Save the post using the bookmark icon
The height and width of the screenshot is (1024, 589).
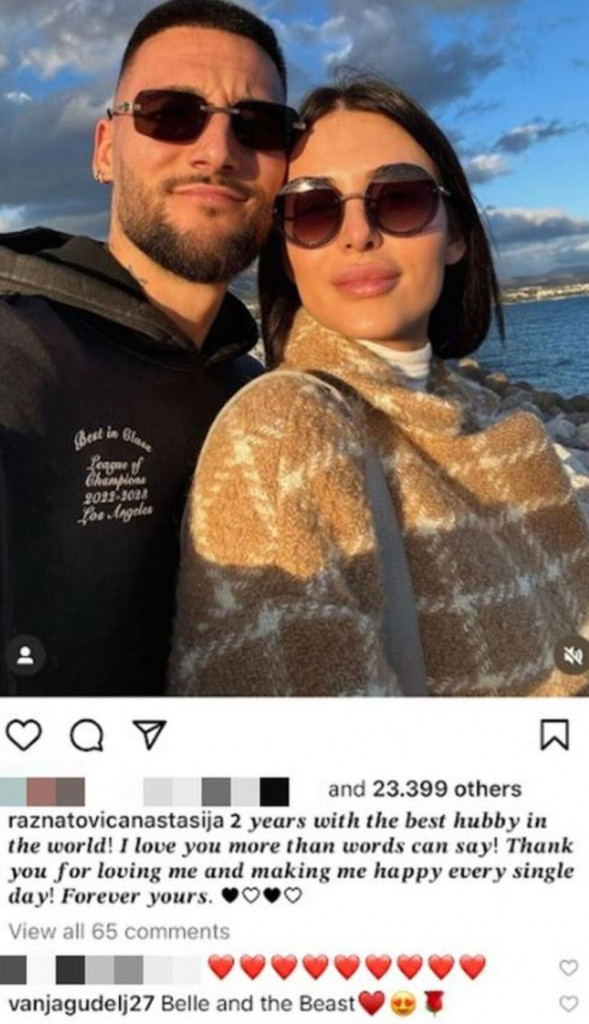554,735
